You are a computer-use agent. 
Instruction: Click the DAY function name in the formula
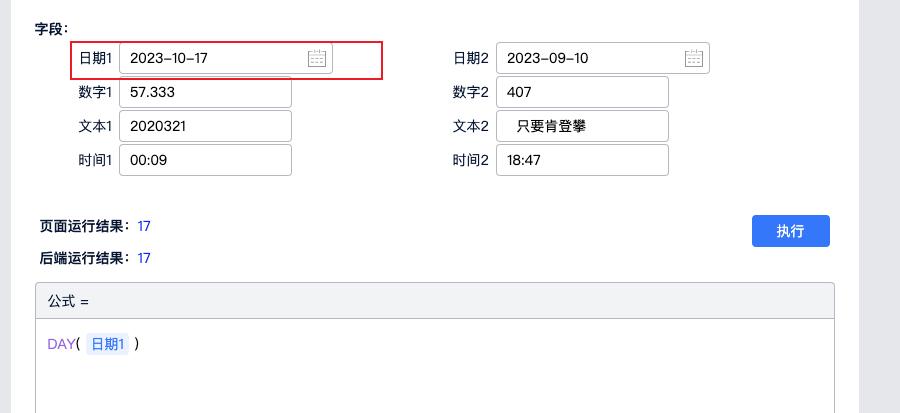click(x=61, y=344)
